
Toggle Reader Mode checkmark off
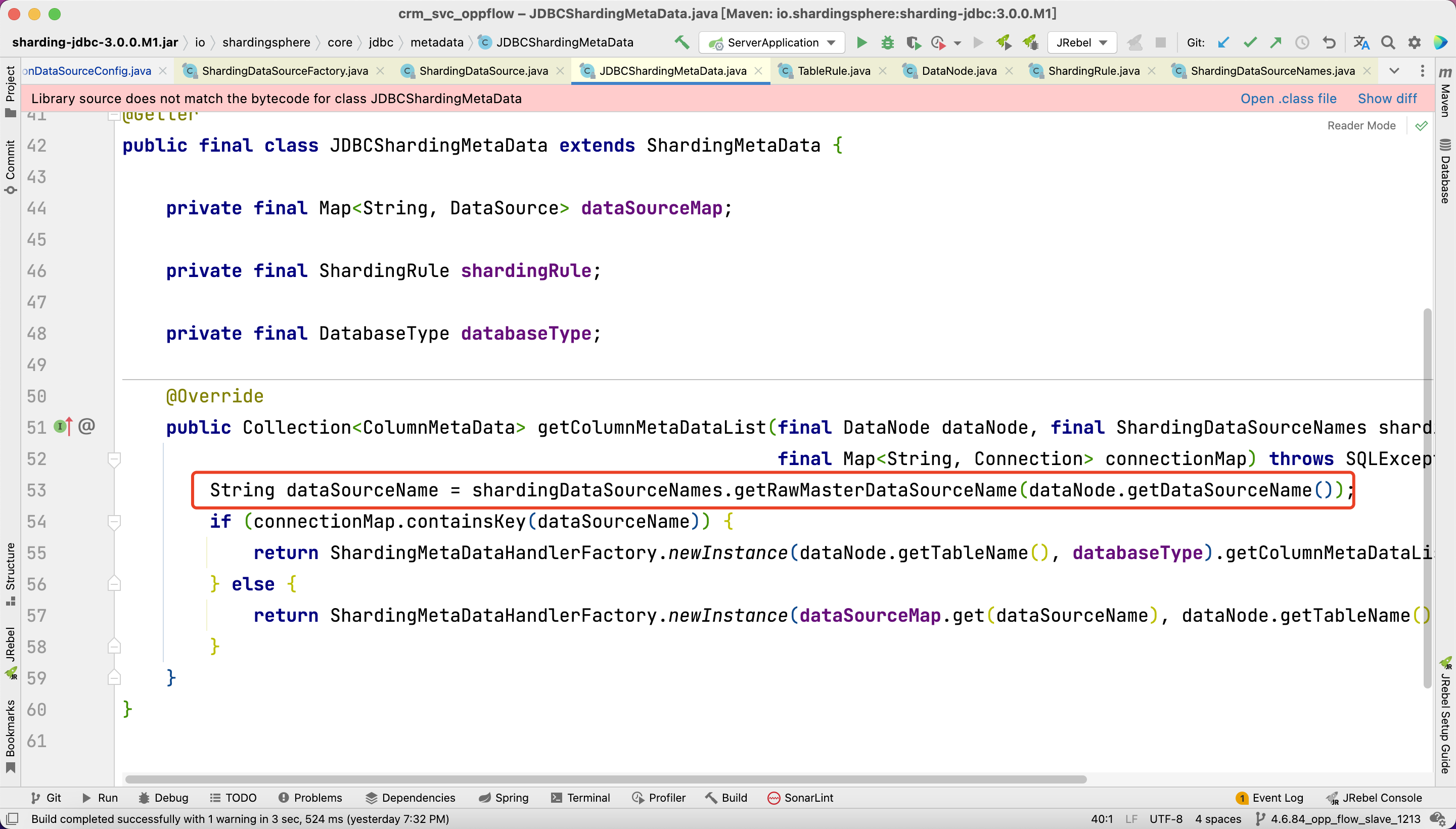pos(1421,125)
